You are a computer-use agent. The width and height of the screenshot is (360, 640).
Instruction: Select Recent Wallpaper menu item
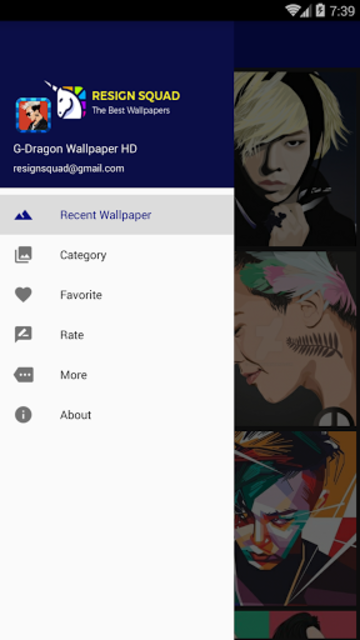pos(117,215)
